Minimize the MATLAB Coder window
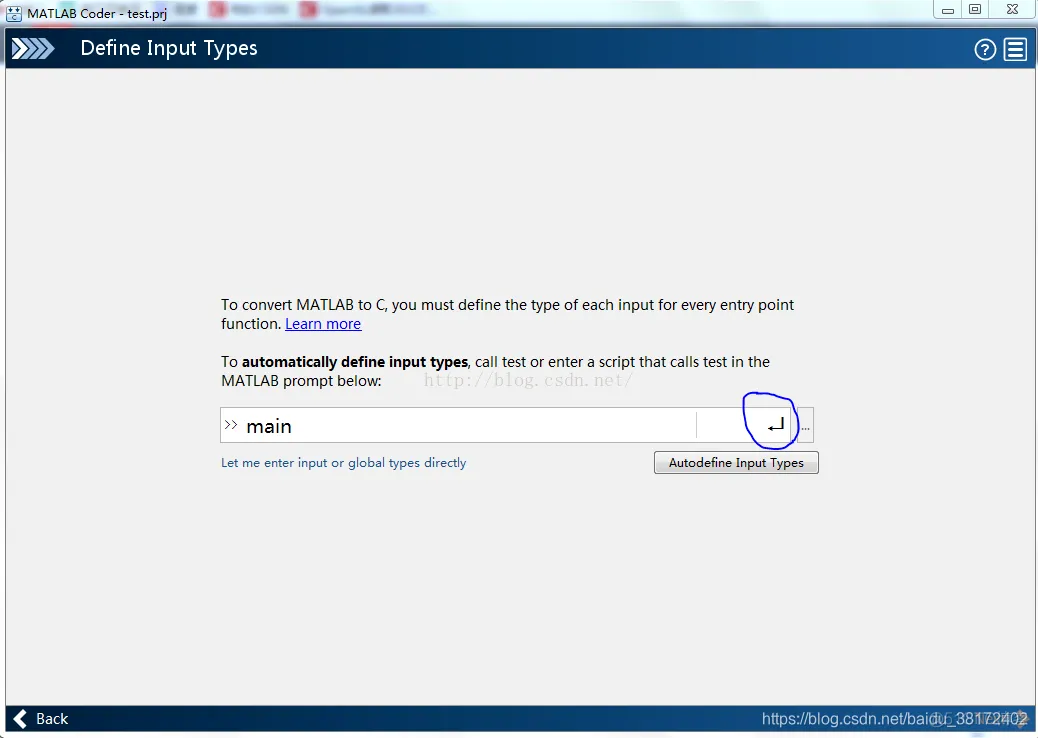1038x738 pixels. 948,10
